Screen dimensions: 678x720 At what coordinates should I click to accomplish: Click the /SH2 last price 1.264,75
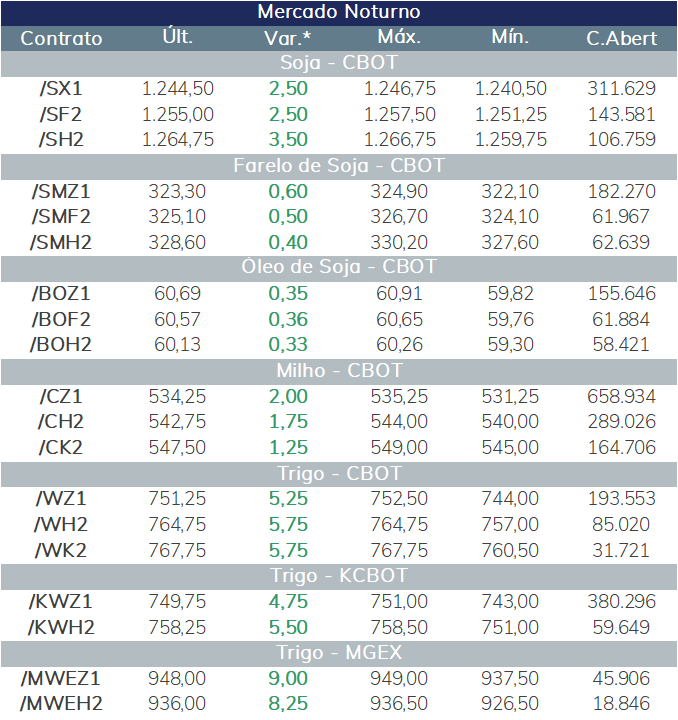coord(178,140)
